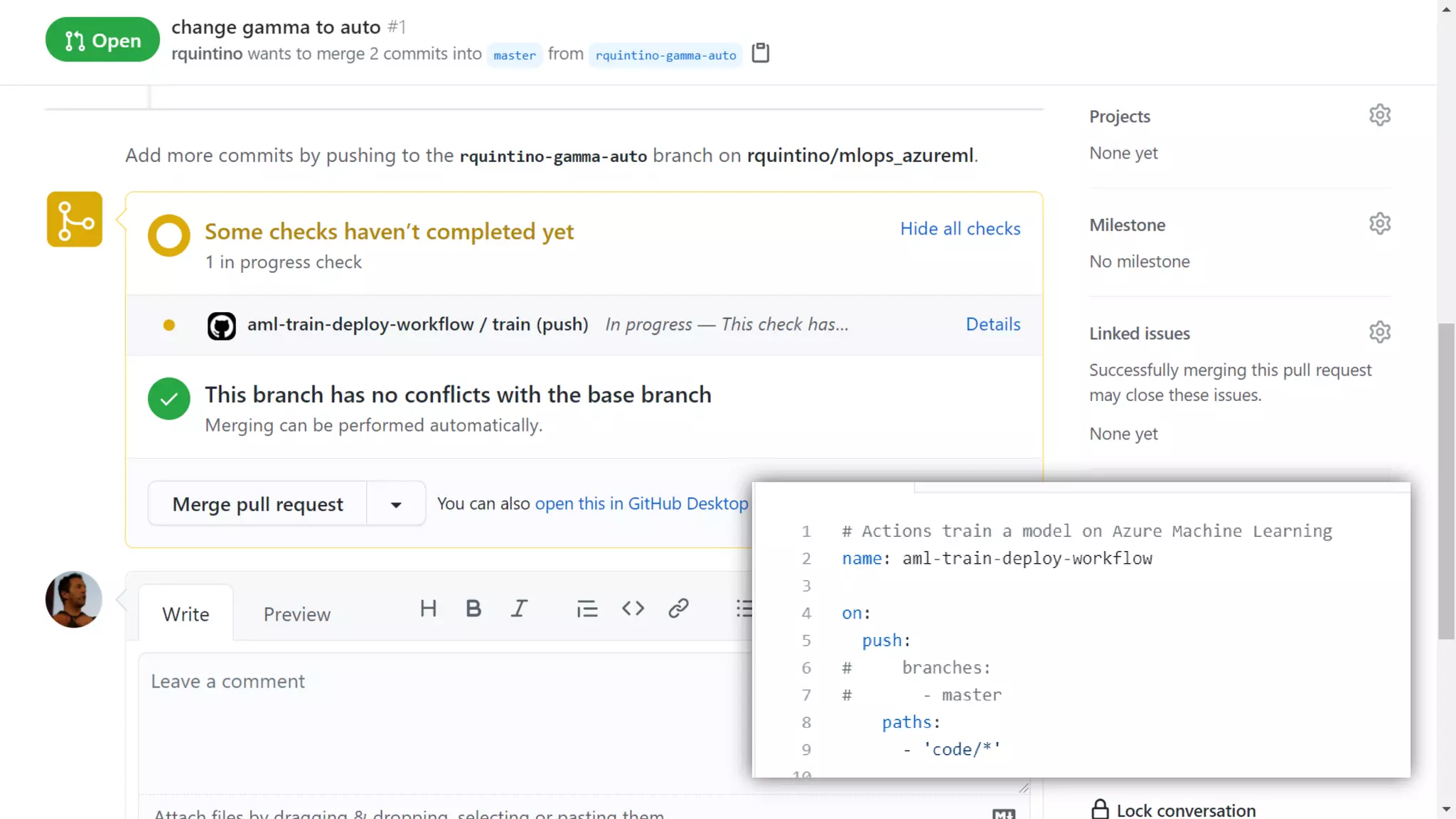This screenshot has width=1456, height=819.
Task: Toggle bold text formatting
Action: (x=473, y=609)
